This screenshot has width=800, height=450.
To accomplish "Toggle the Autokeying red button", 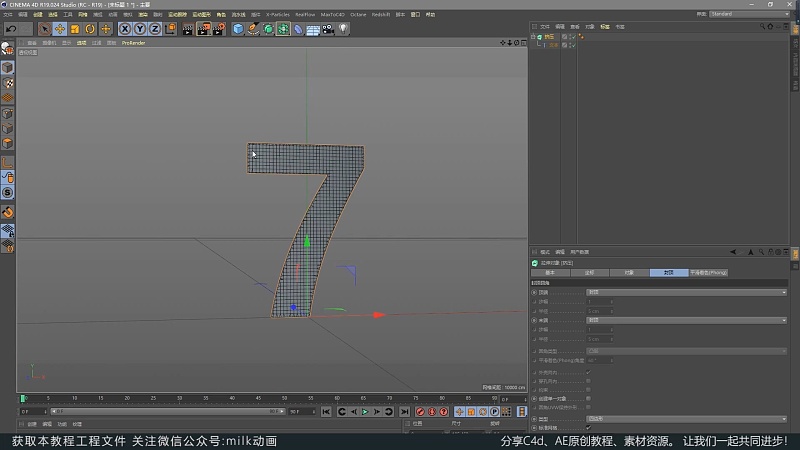I will (432, 412).
